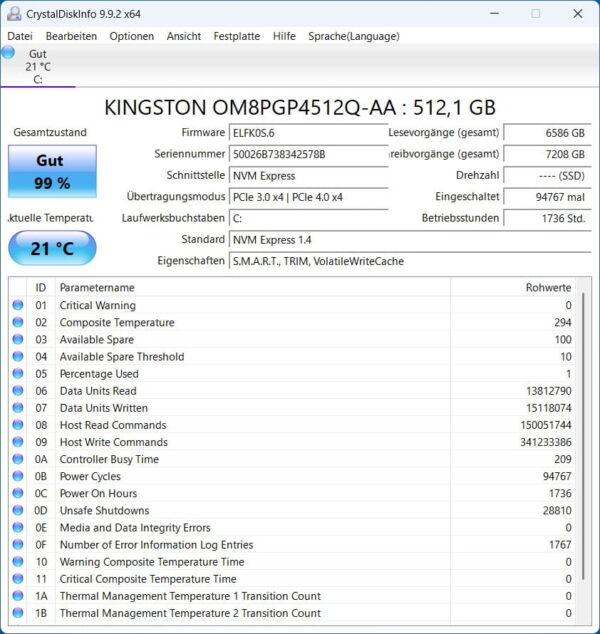
Task: Click the Drehzahl value ---- (SSD)
Action: (547, 176)
